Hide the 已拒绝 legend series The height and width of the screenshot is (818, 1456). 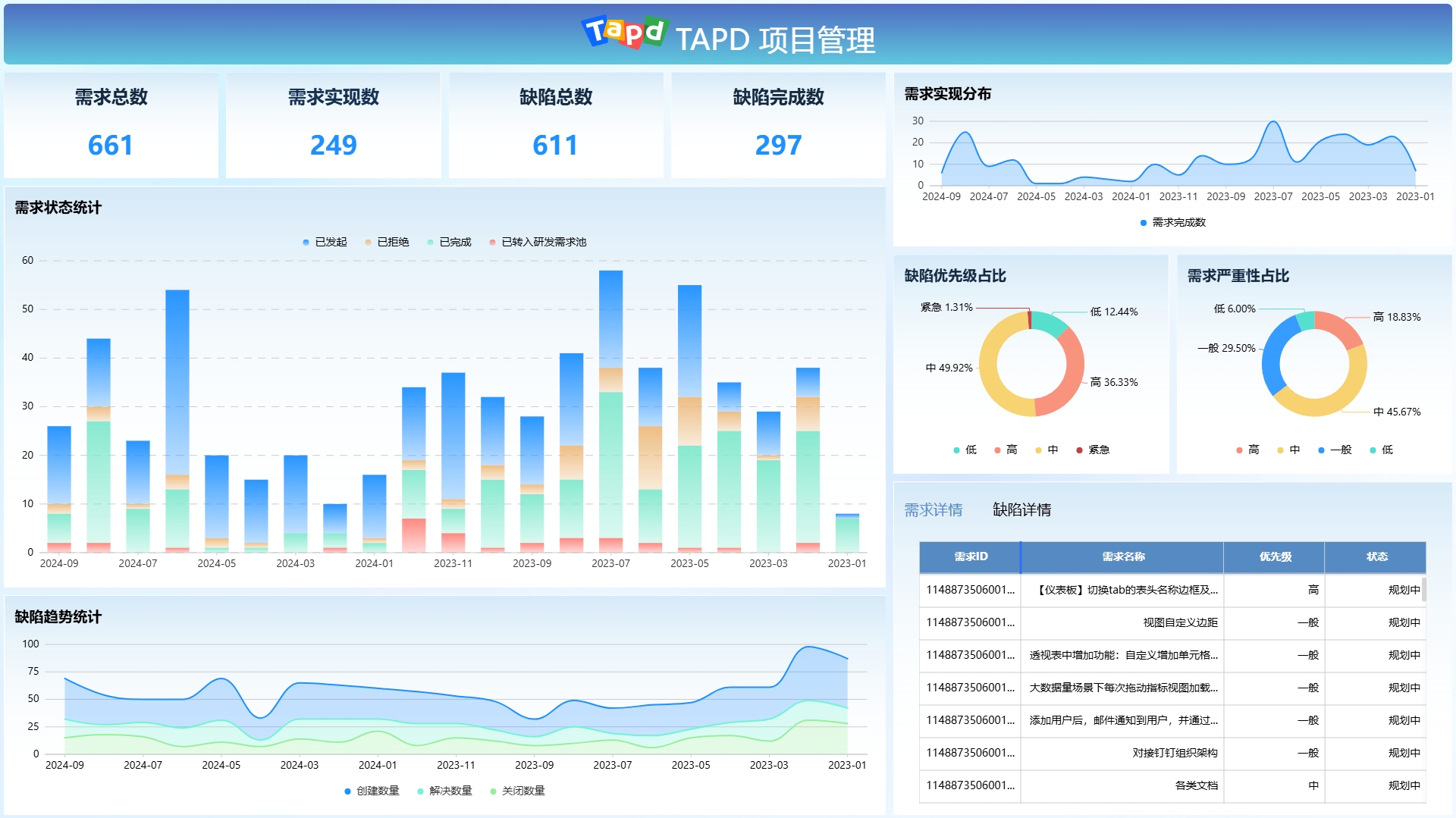387,242
